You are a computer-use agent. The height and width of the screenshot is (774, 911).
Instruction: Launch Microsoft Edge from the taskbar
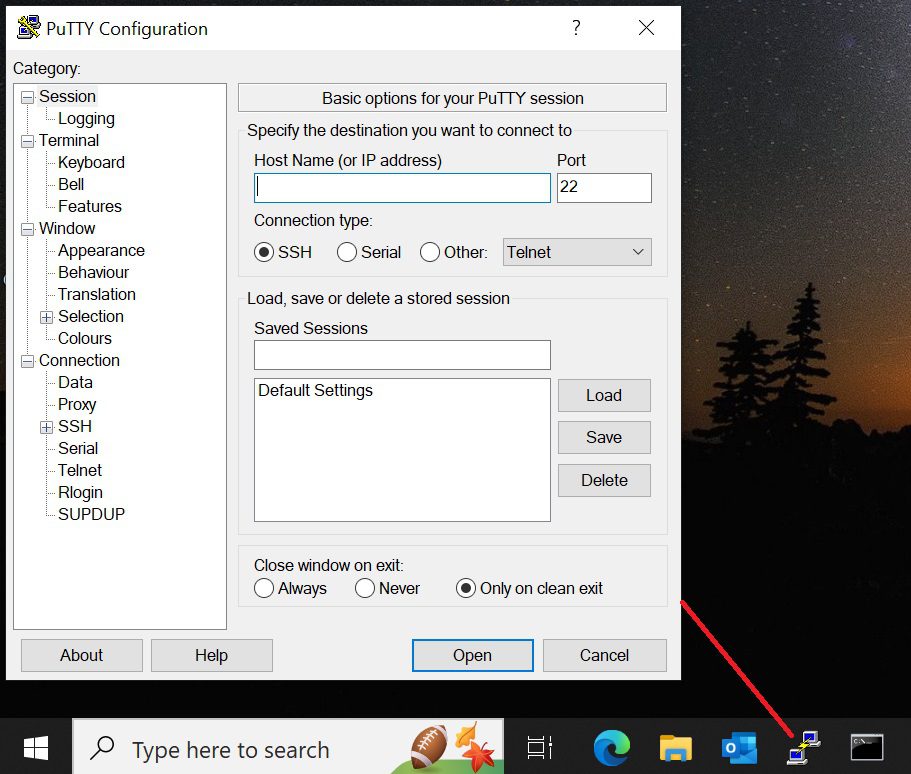612,747
